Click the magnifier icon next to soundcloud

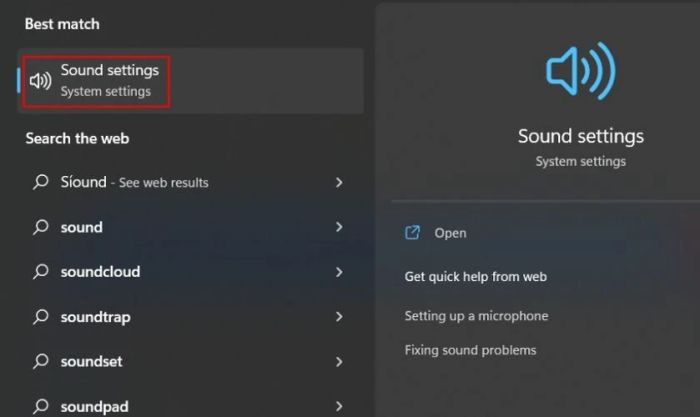pyautogui.click(x=41, y=272)
